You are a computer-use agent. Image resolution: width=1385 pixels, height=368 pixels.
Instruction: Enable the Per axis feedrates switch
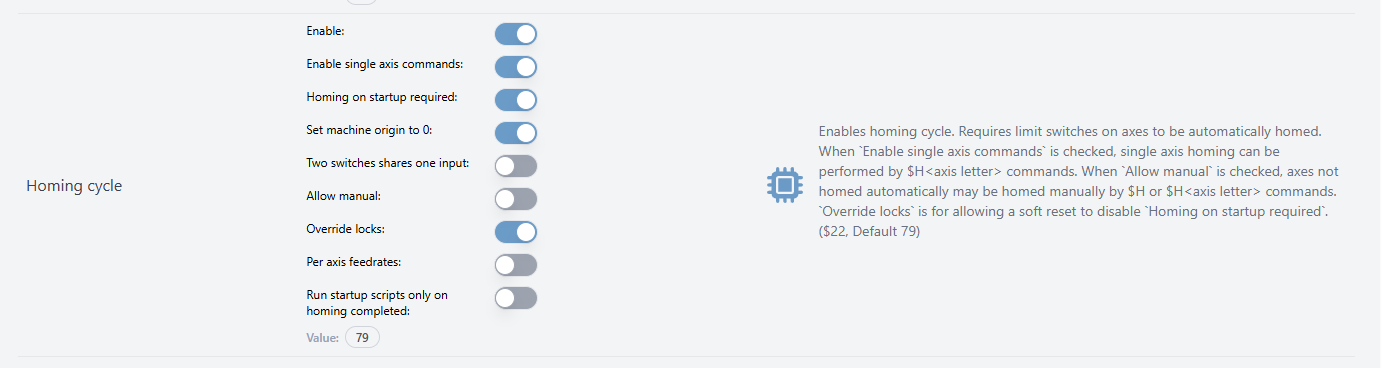coord(516,265)
